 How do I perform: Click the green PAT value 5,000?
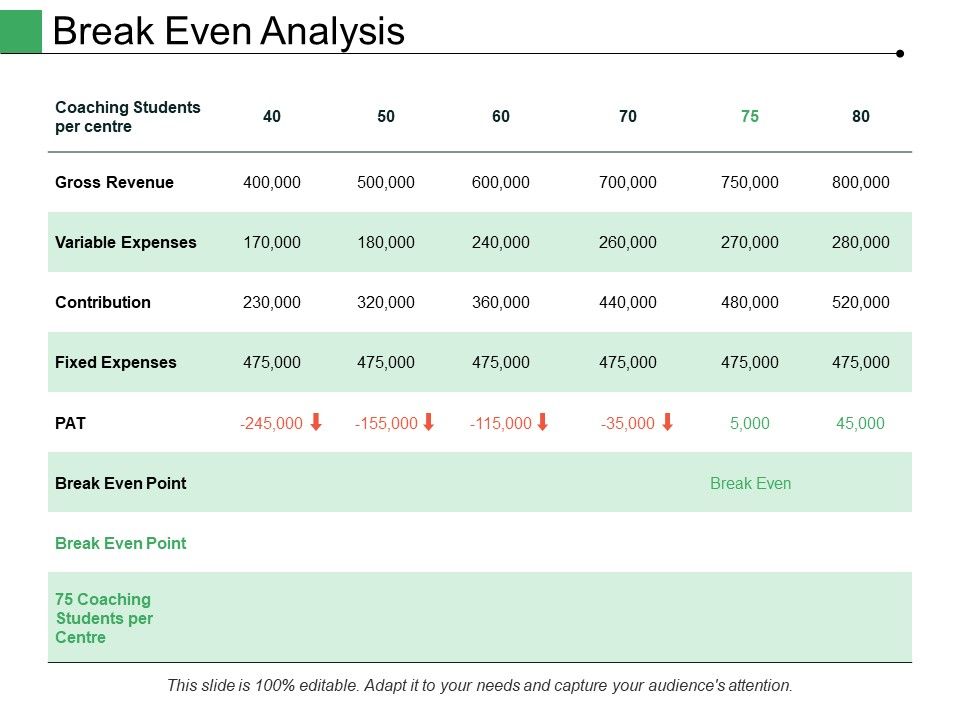749,423
